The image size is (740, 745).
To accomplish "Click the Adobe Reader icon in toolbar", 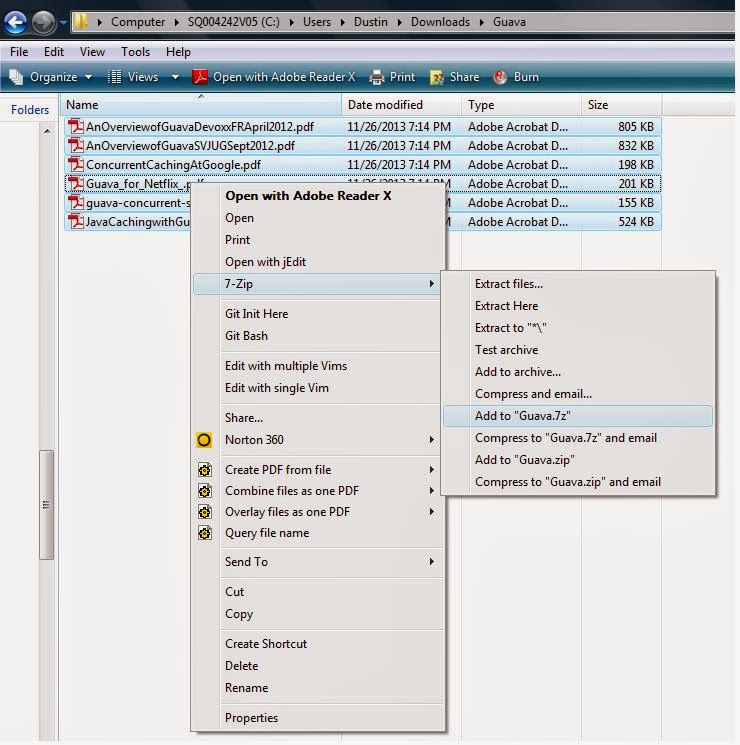I will (200, 77).
